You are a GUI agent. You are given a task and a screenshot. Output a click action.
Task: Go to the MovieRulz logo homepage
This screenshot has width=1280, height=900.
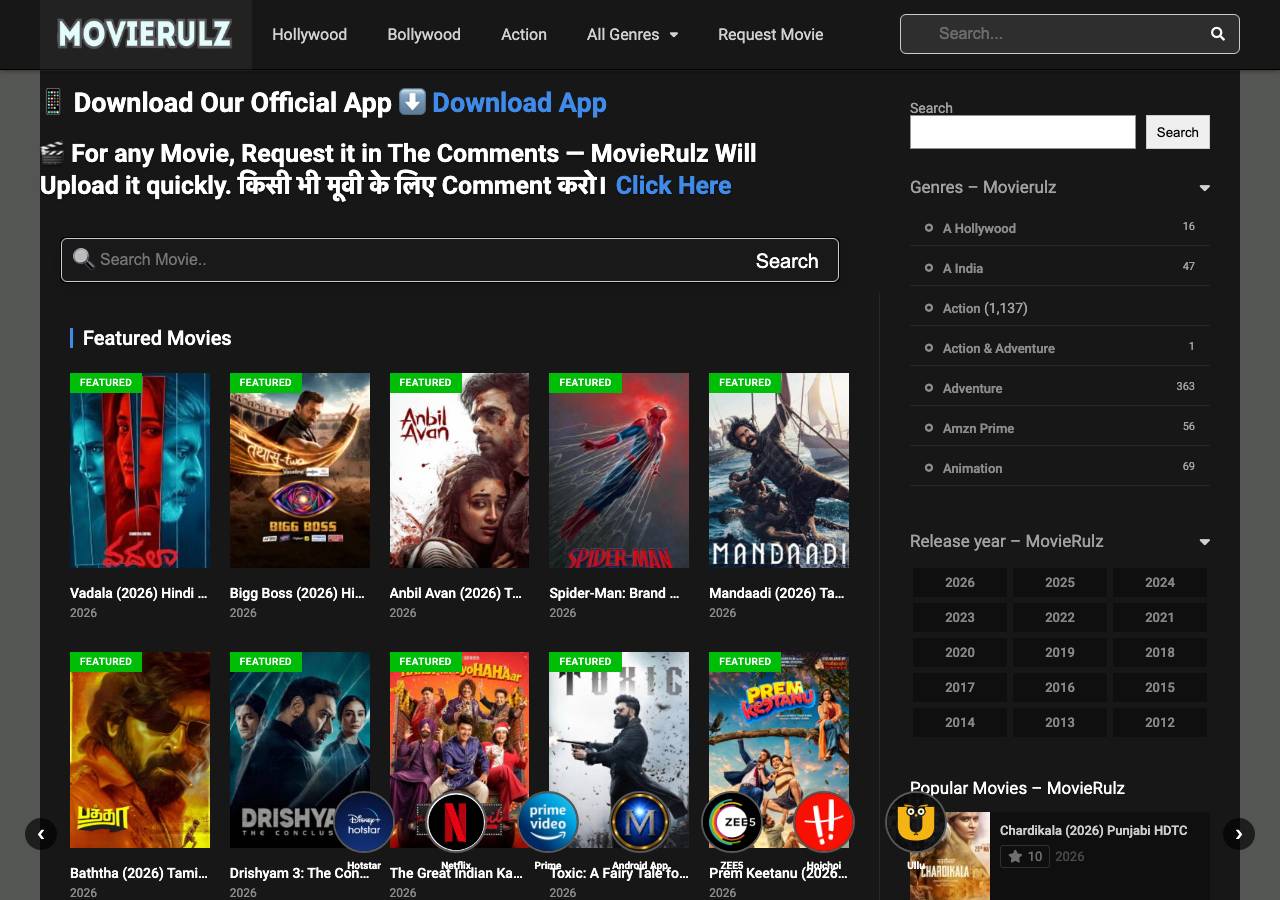point(145,34)
